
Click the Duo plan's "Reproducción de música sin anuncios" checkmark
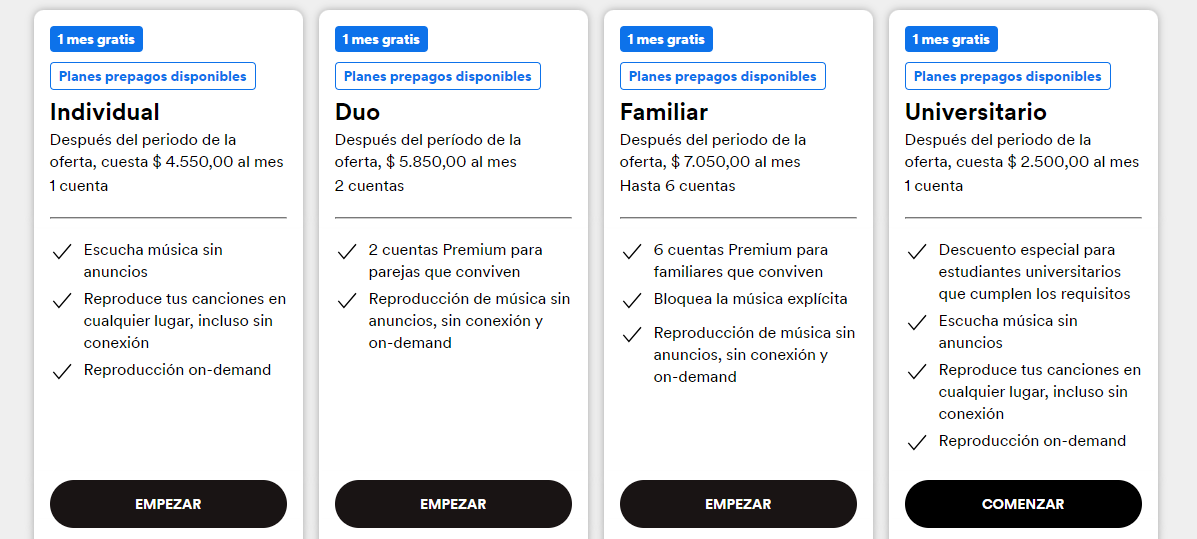pyautogui.click(x=347, y=300)
